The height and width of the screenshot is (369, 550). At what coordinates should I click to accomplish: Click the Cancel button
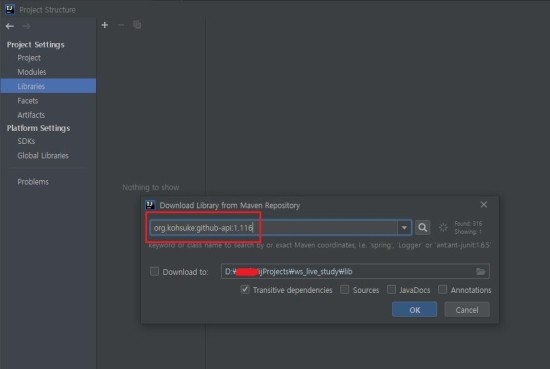[467, 310]
